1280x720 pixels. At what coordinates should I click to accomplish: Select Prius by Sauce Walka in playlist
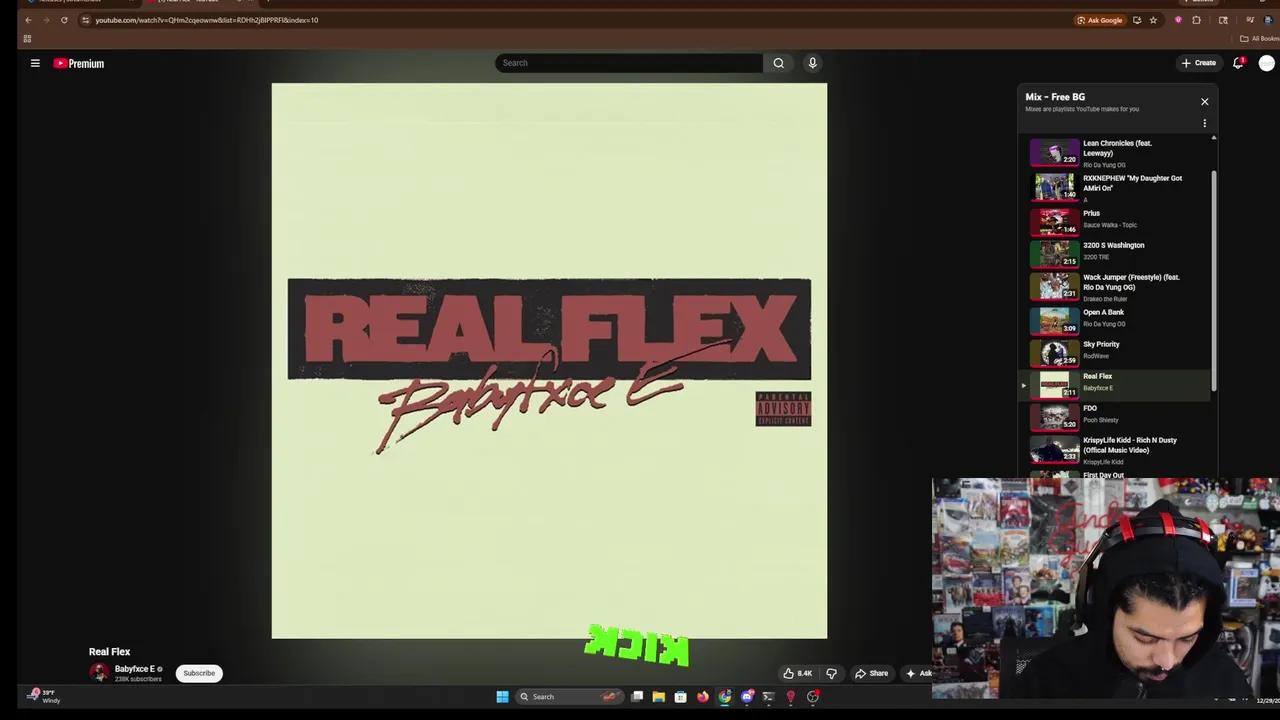[1119, 220]
